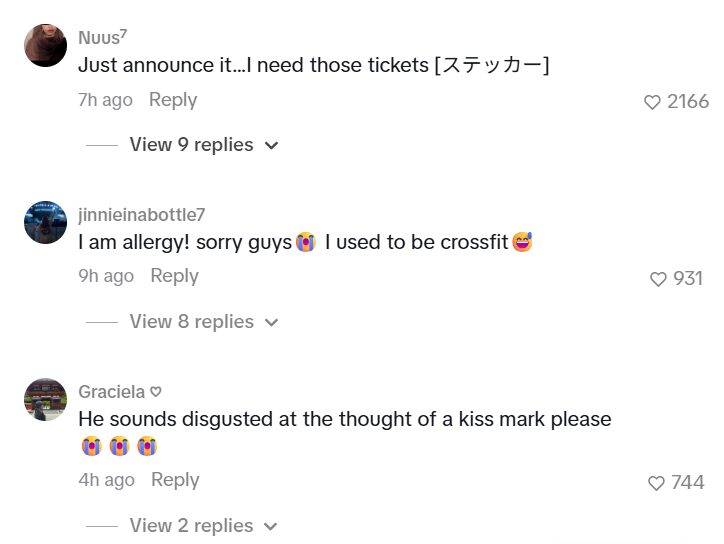
Task: Expand View 9 replies
Action: coord(191,145)
